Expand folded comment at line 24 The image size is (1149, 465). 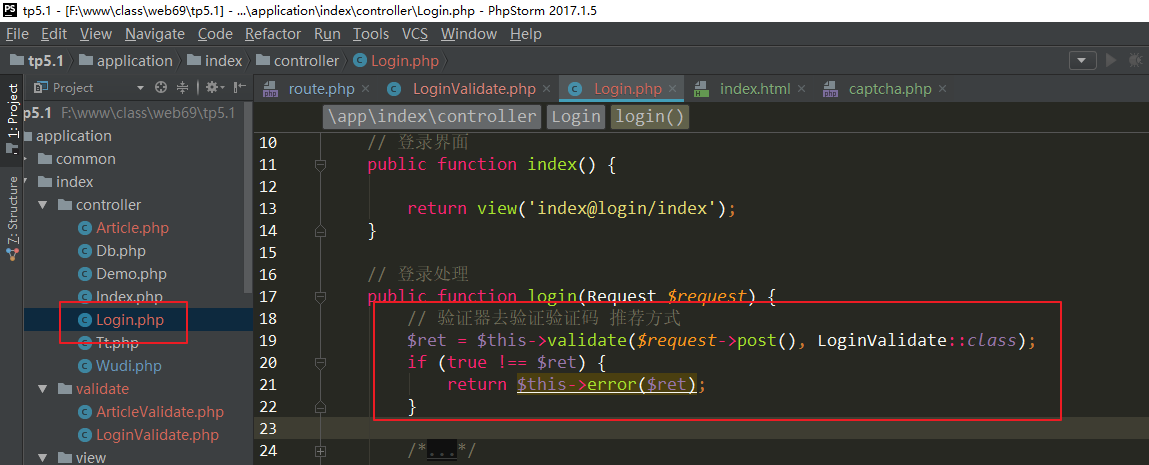click(x=319, y=451)
